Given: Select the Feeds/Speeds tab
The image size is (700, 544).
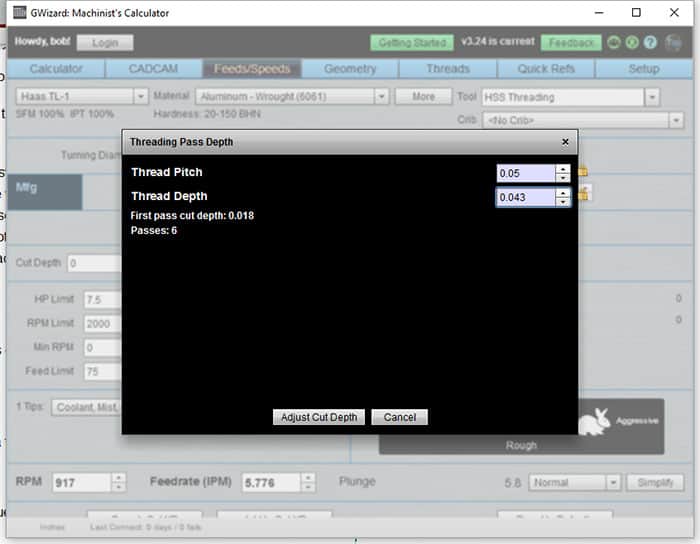Looking at the screenshot, I should click(252, 69).
